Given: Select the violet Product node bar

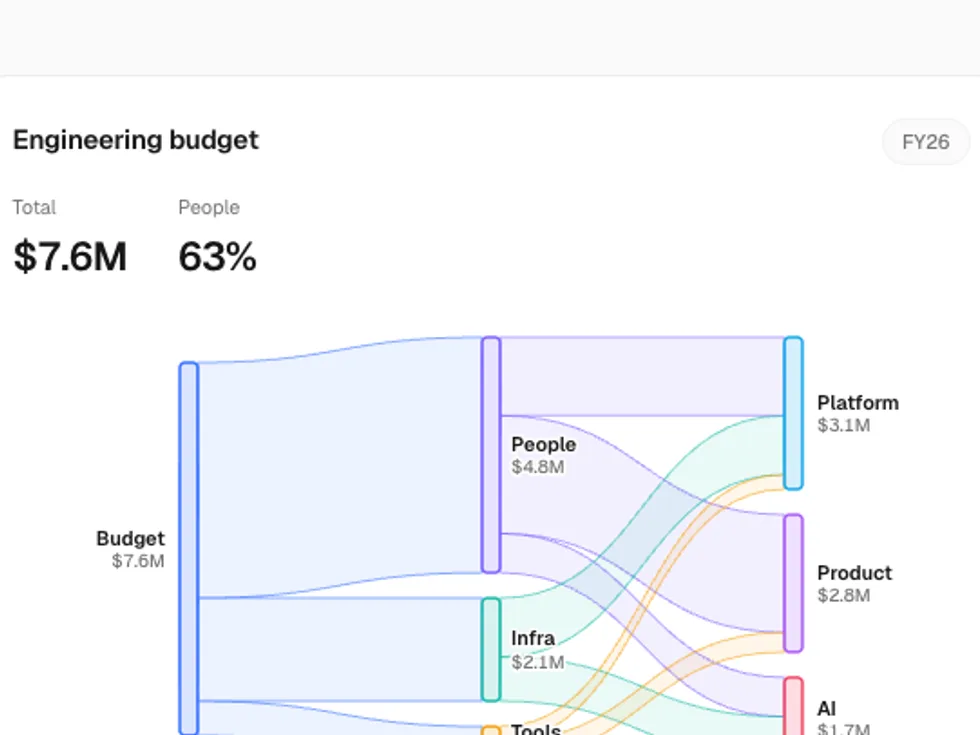Looking at the screenshot, I should coord(793,583).
